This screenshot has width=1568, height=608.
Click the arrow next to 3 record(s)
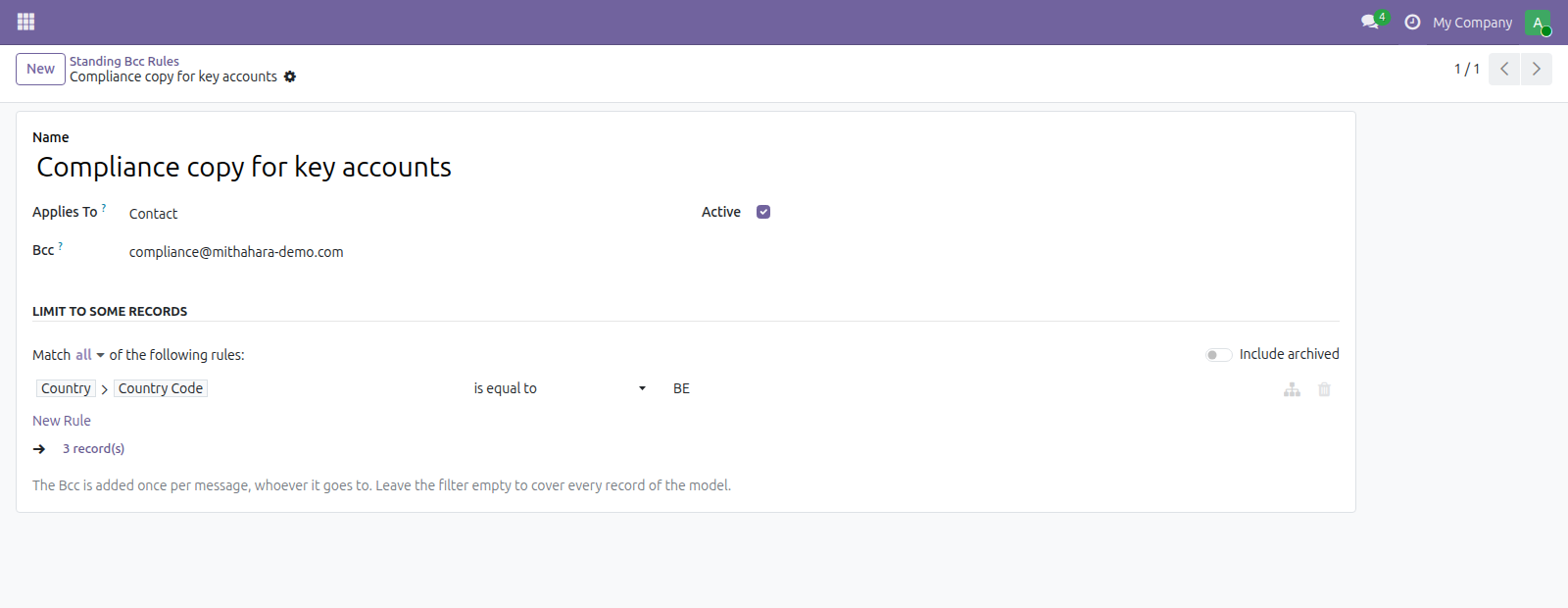click(x=39, y=448)
